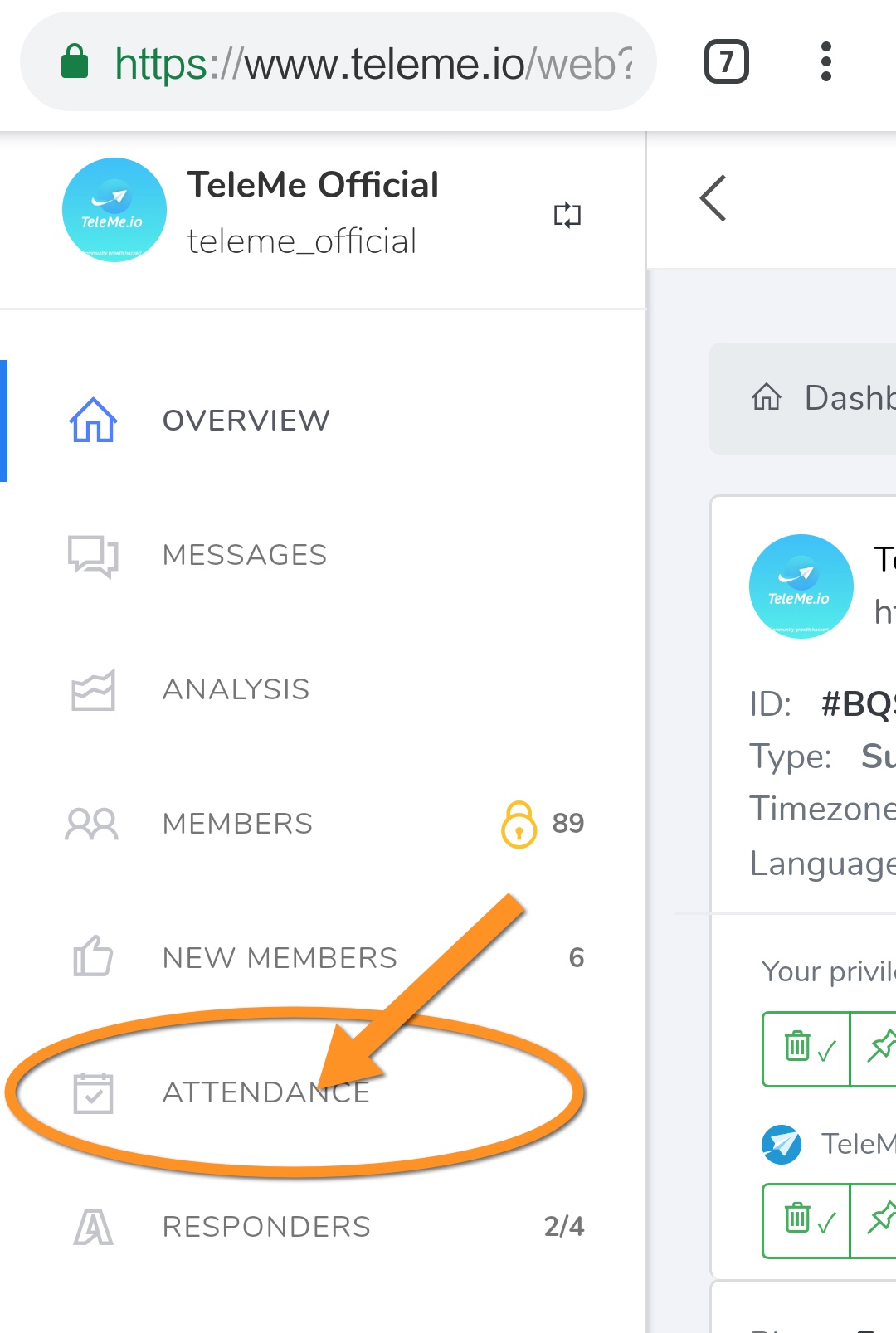Image resolution: width=896 pixels, height=1333 pixels.
Task: Click the switch group icon beside TeleMe Official
Action: [567, 215]
